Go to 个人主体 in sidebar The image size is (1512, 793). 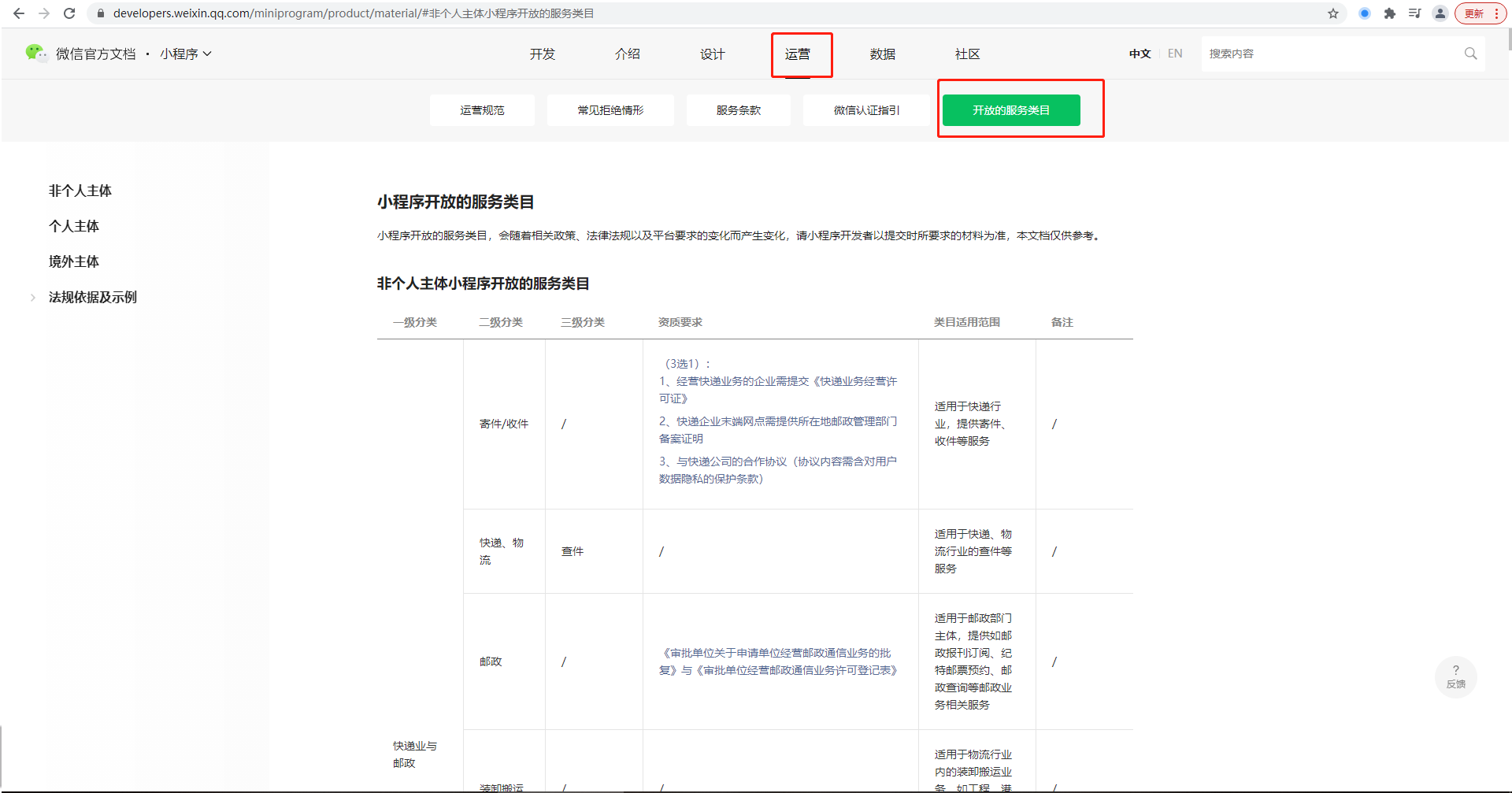tap(74, 226)
